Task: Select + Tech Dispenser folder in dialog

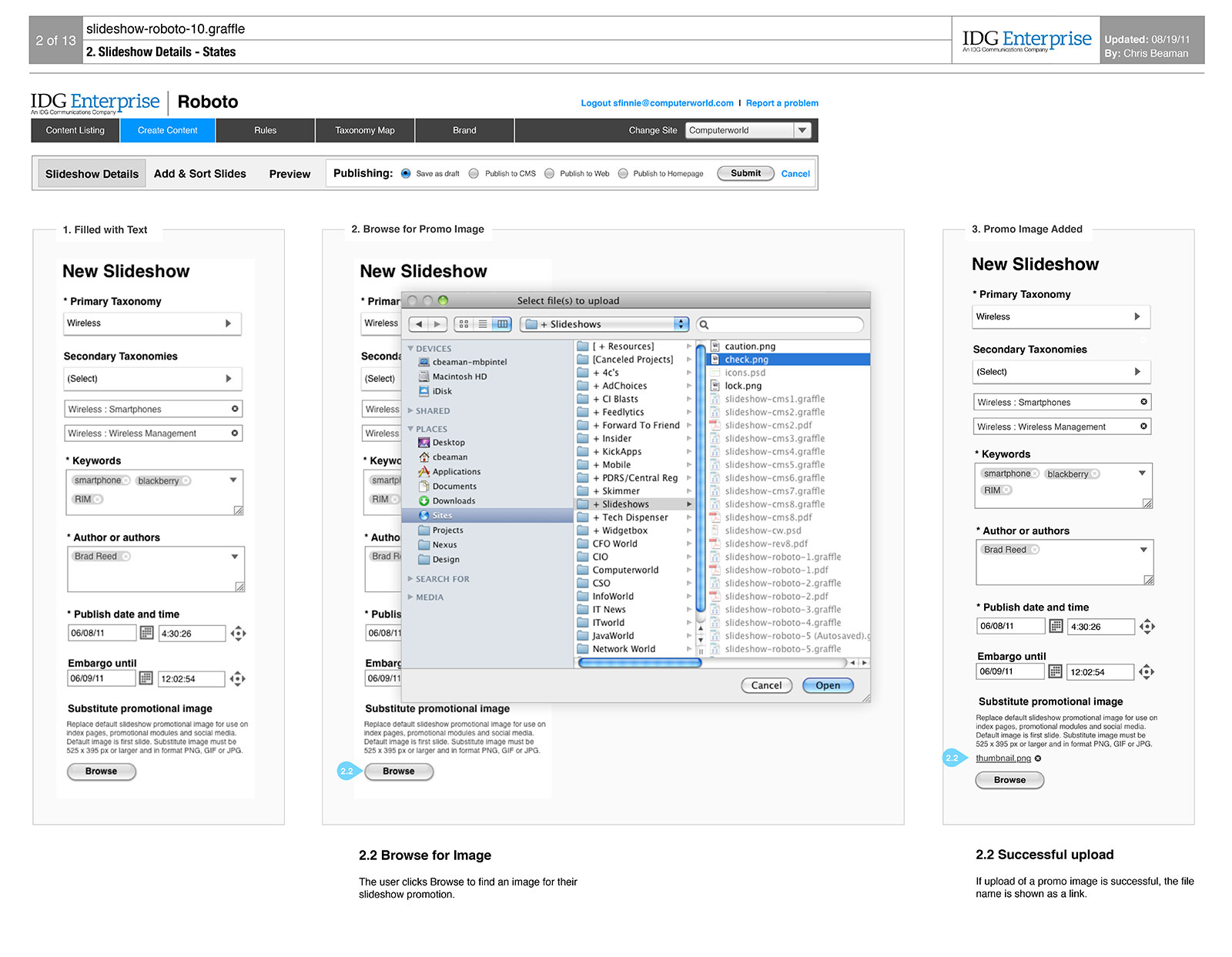Action: pyautogui.click(x=634, y=517)
